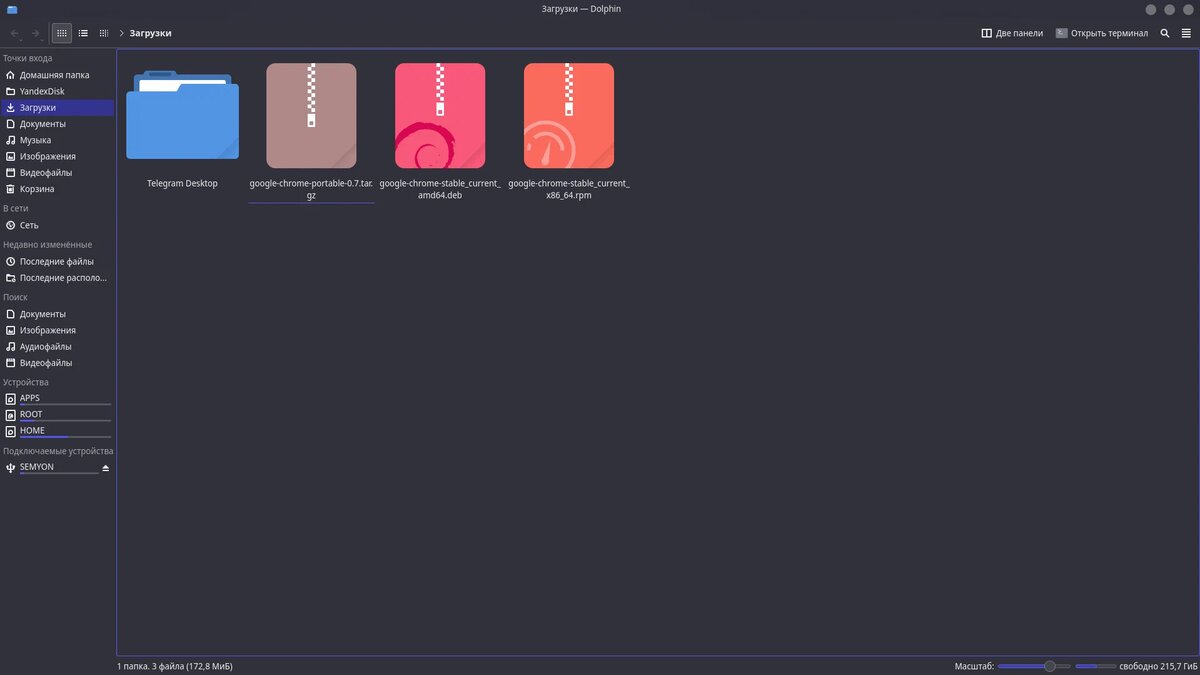
Task: Open the HOME device
Action: [x=58, y=431]
